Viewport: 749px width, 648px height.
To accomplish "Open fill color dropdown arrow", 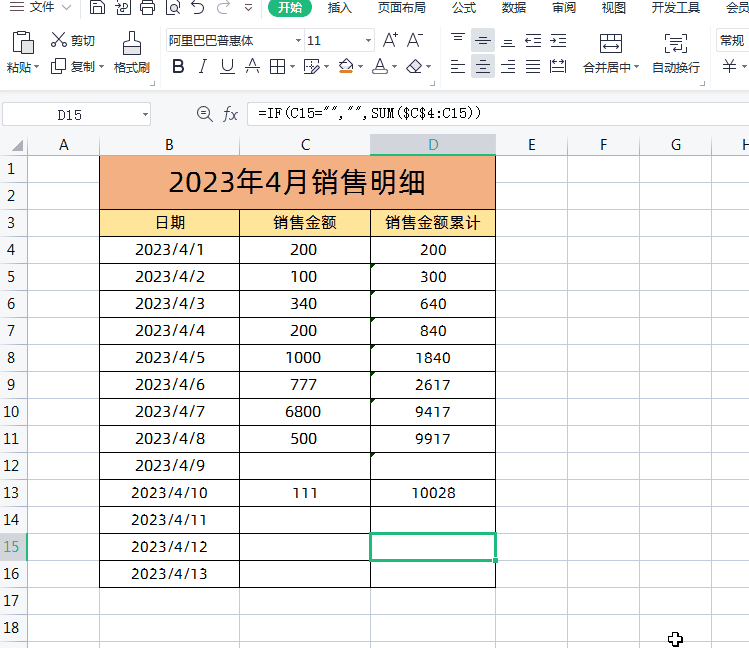I will coord(361,67).
